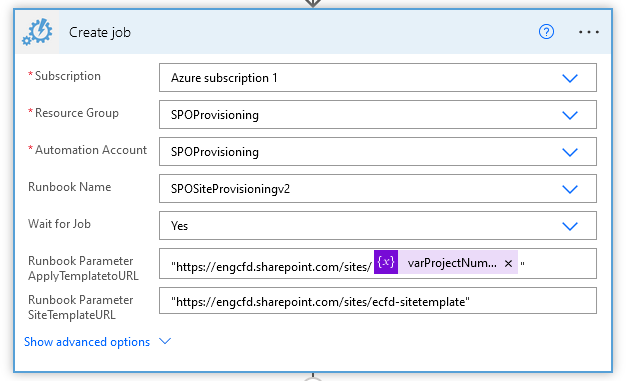
Task: Expand the Automation Account dropdown arrow
Action: coord(570,152)
